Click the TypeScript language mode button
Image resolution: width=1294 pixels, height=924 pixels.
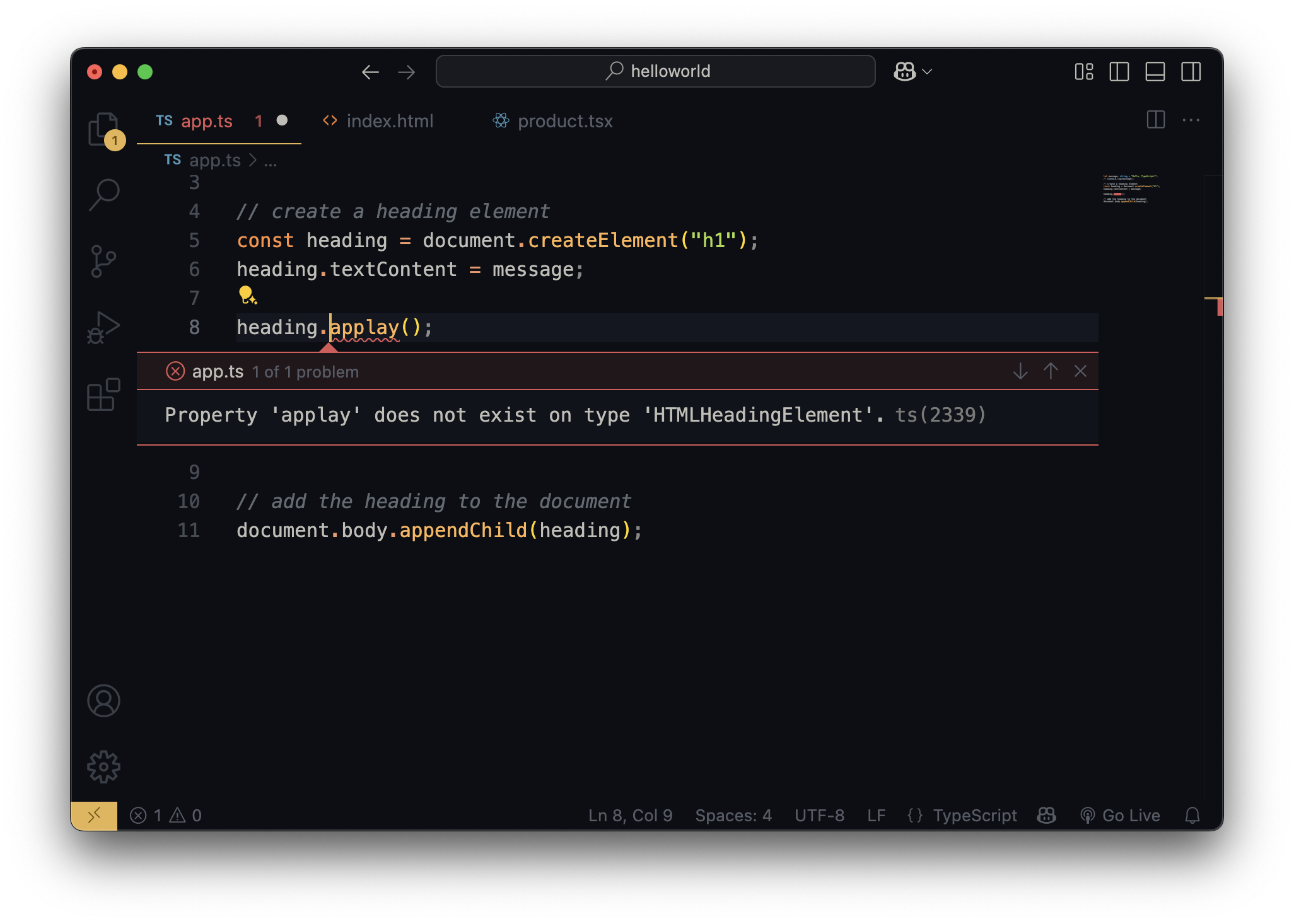[974, 816]
